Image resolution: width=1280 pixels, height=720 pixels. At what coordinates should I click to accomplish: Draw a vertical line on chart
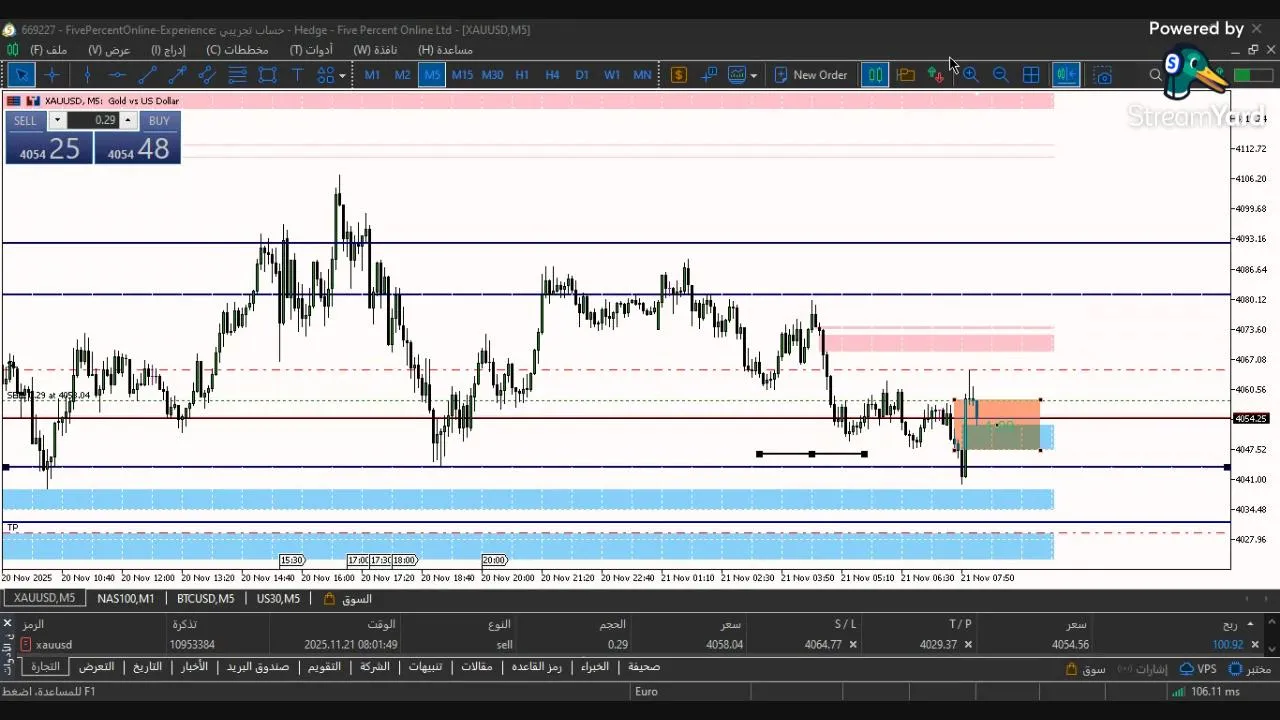click(x=87, y=75)
